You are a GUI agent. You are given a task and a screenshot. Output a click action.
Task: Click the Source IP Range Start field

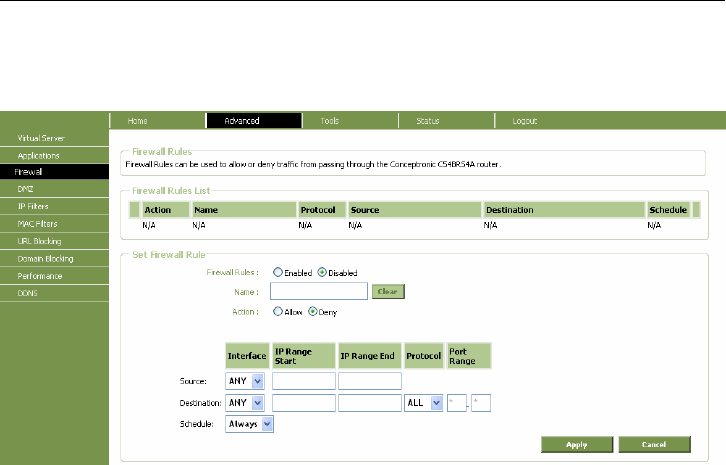point(304,380)
